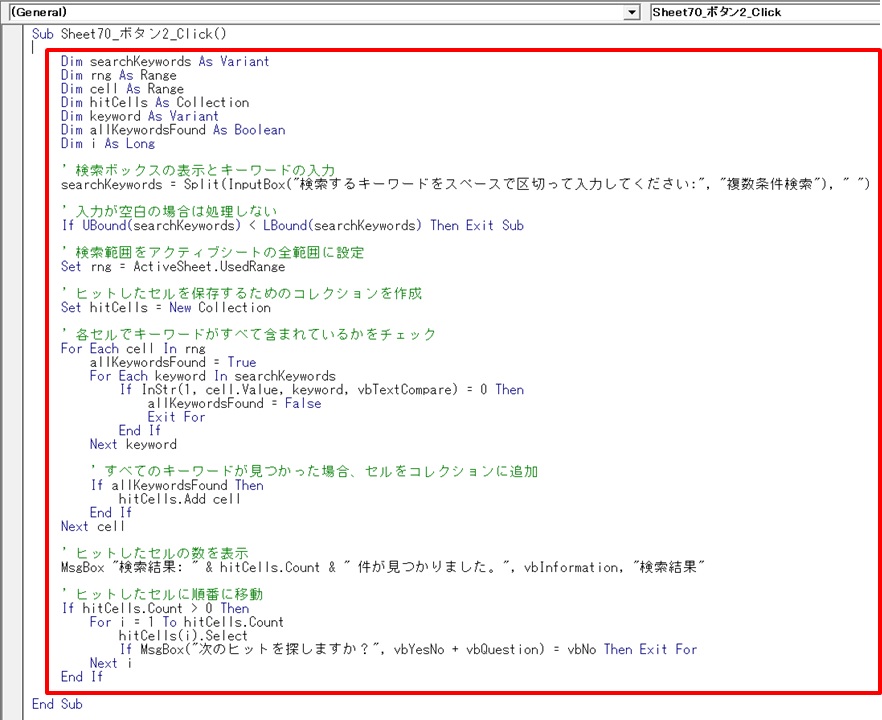Click the 'If InStr(1, cell.Value' line
Viewport: 882px width, 720px height.
pyautogui.click(x=321, y=389)
